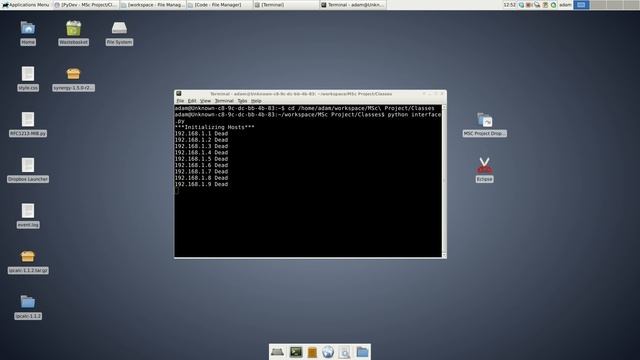Click the Terminal window icon in titlebar
This screenshot has width=640, height=360.
point(179,94)
